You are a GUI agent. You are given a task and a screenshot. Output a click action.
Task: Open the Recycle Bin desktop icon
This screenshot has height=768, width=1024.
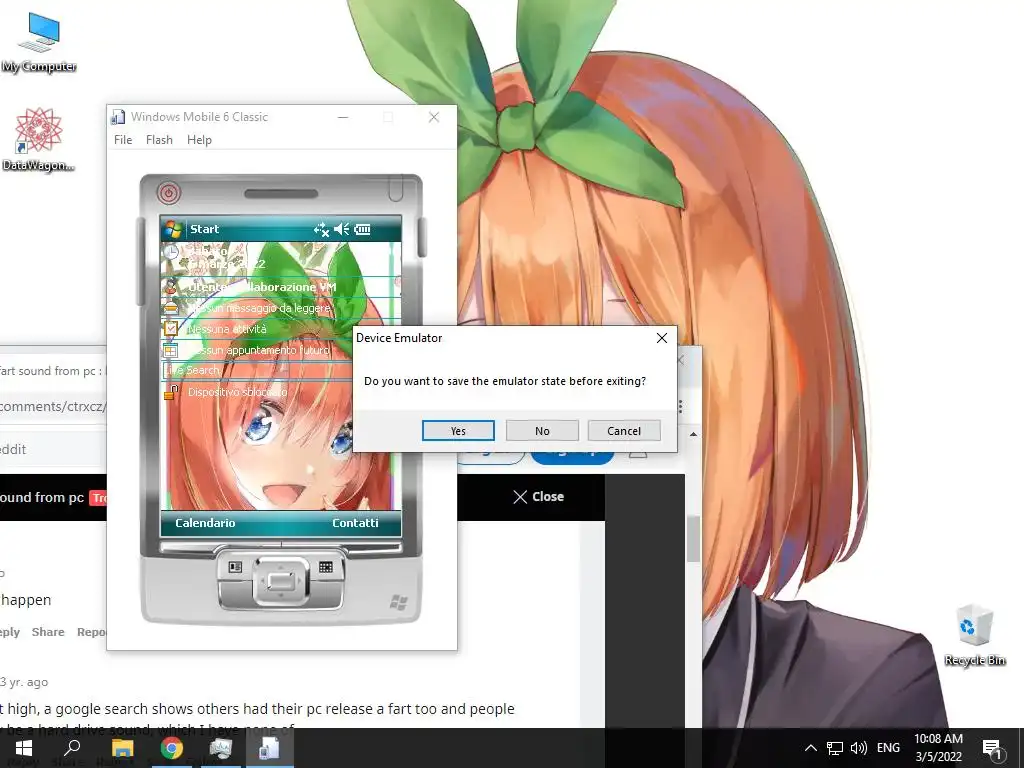[974, 635]
